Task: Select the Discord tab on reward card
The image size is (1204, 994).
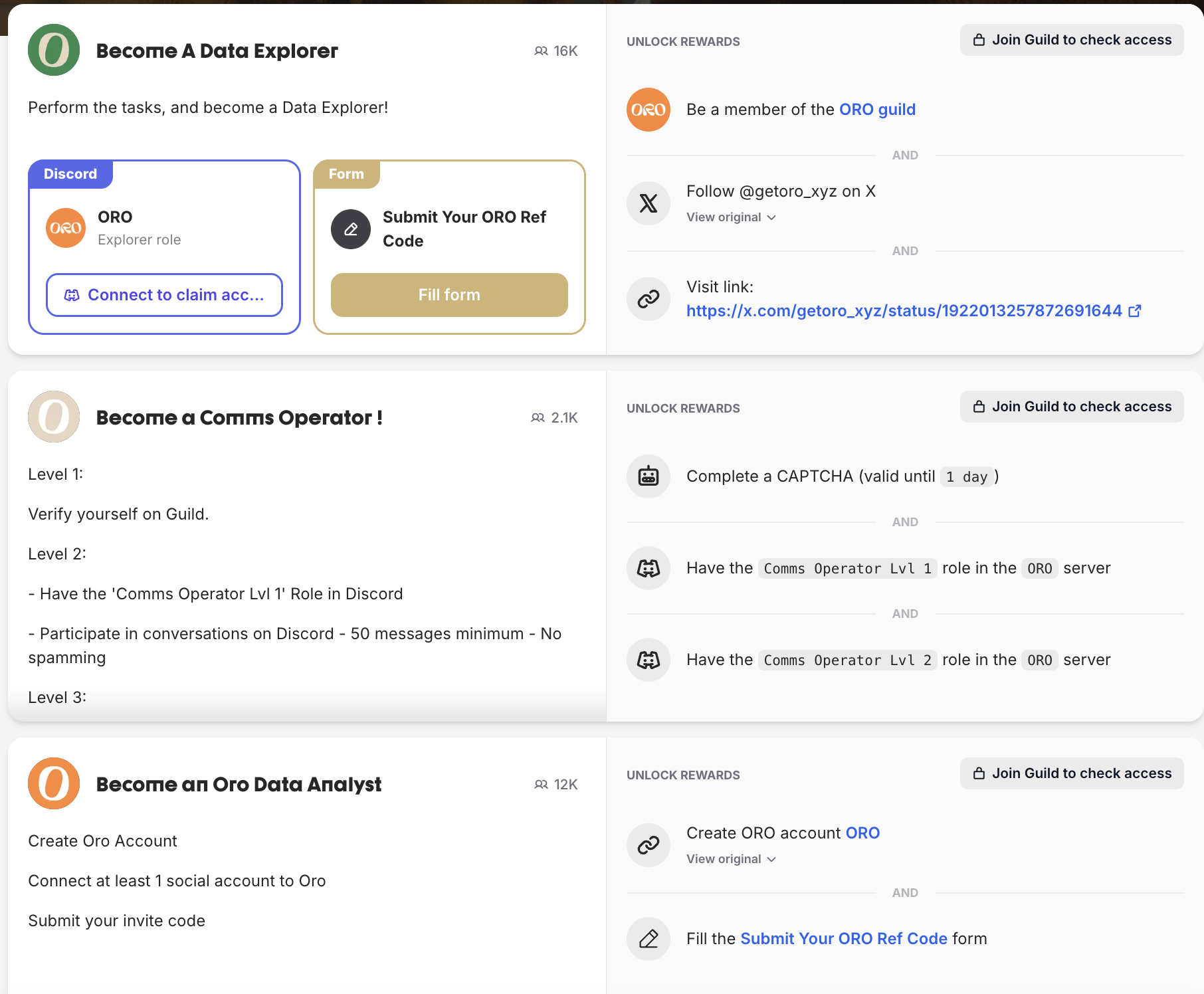Action: 70,174
